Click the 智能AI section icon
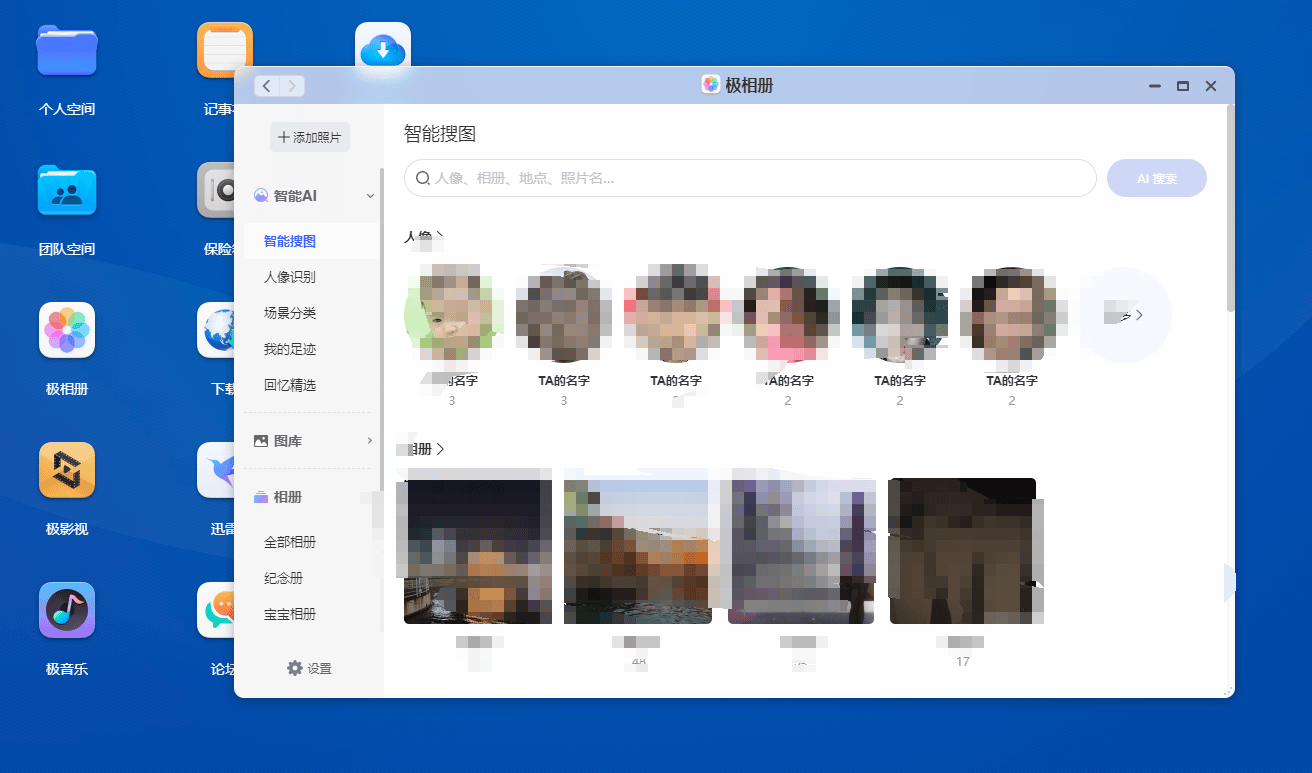Screen dimensions: 1312x773 tap(261, 196)
